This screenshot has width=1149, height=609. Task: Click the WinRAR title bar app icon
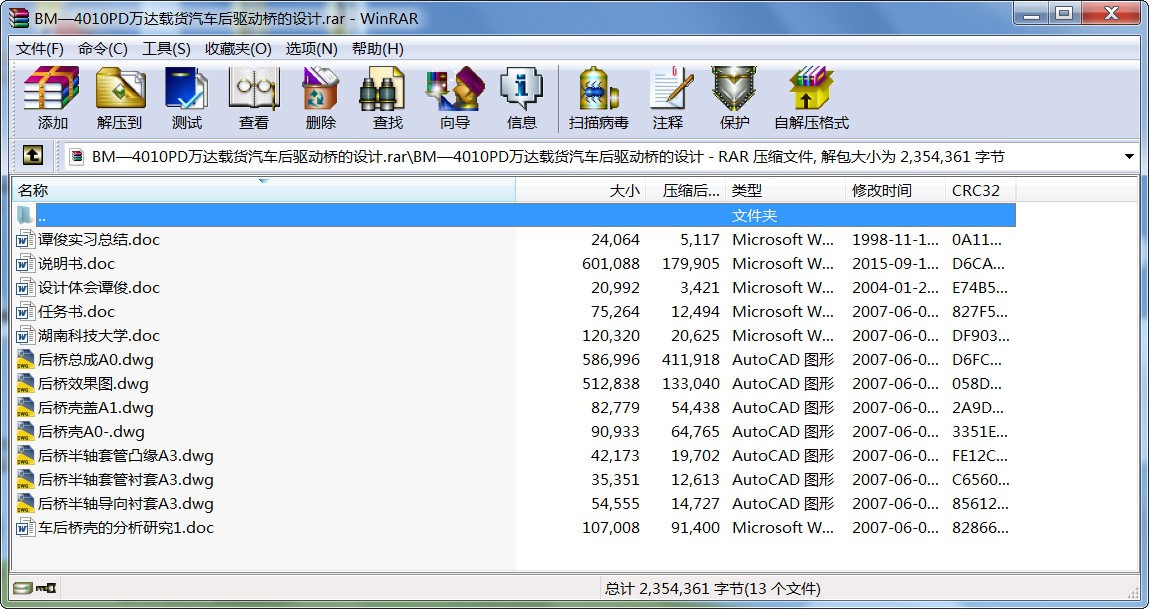pyautogui.click(x=19, y=17)
